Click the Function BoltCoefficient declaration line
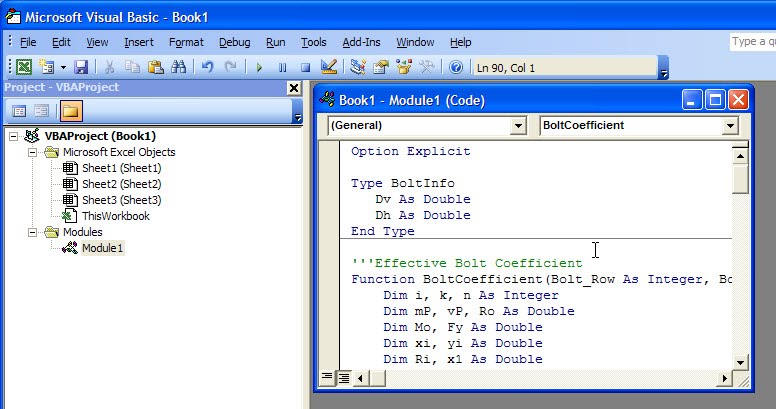This screenshot has height=409, width=776. click(x=541, y=279)
